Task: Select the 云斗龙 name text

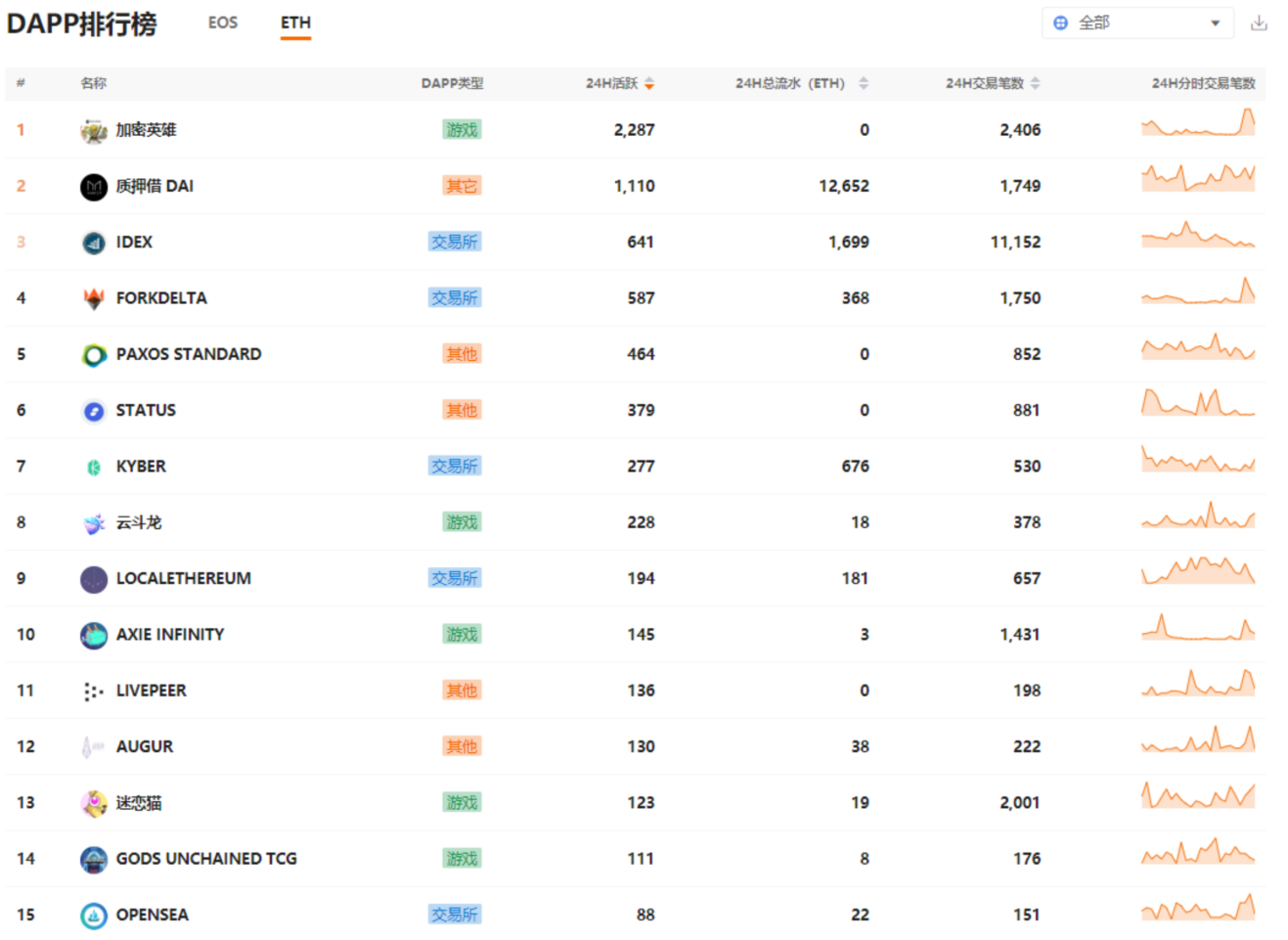Action: tap(139, 522)
